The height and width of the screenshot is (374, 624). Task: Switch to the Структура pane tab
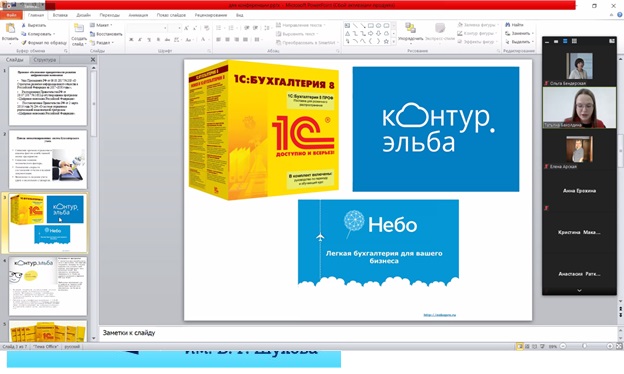tap(45, 60)
